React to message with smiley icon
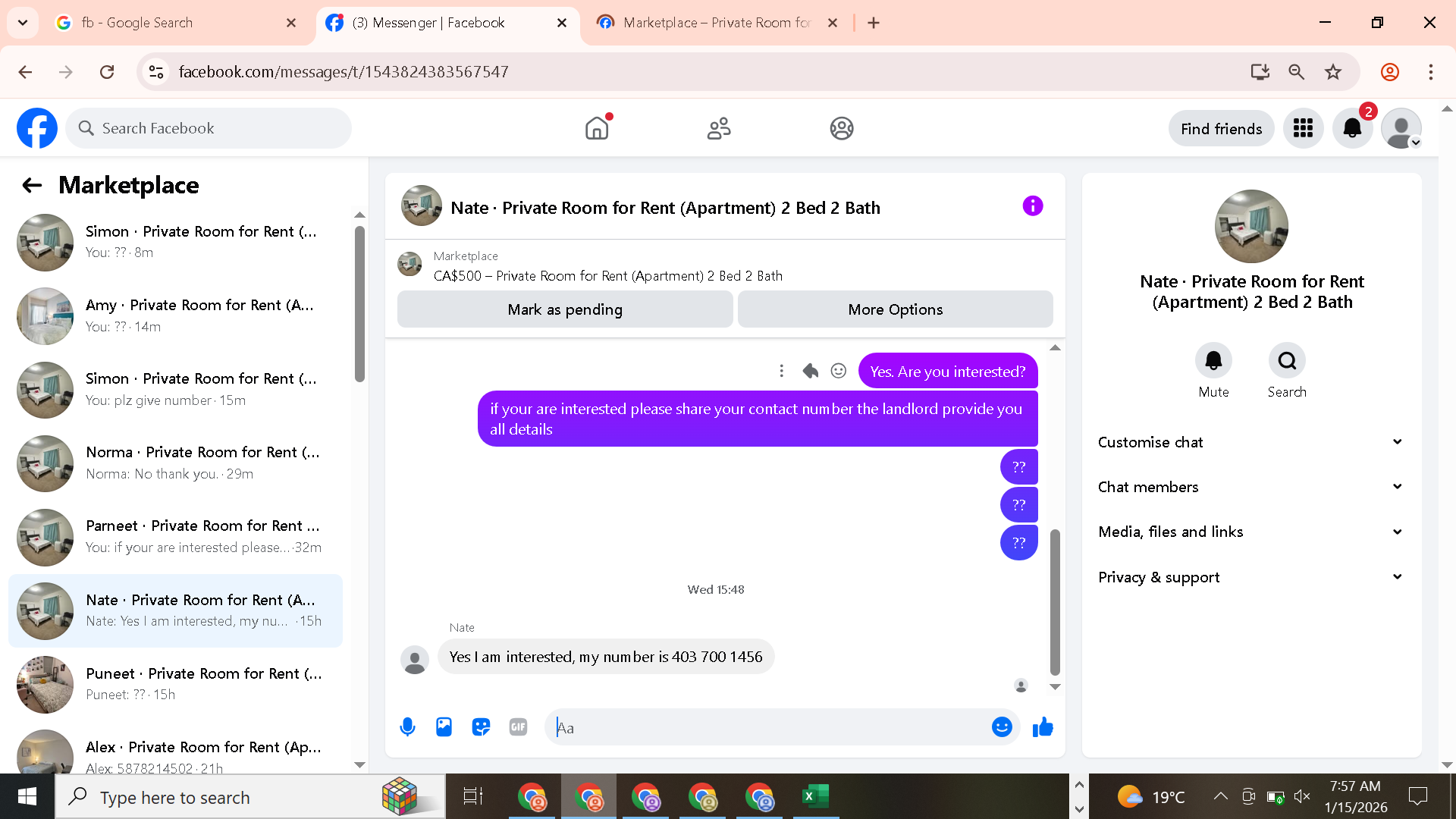1456x819 pixels. coord(838,371)
